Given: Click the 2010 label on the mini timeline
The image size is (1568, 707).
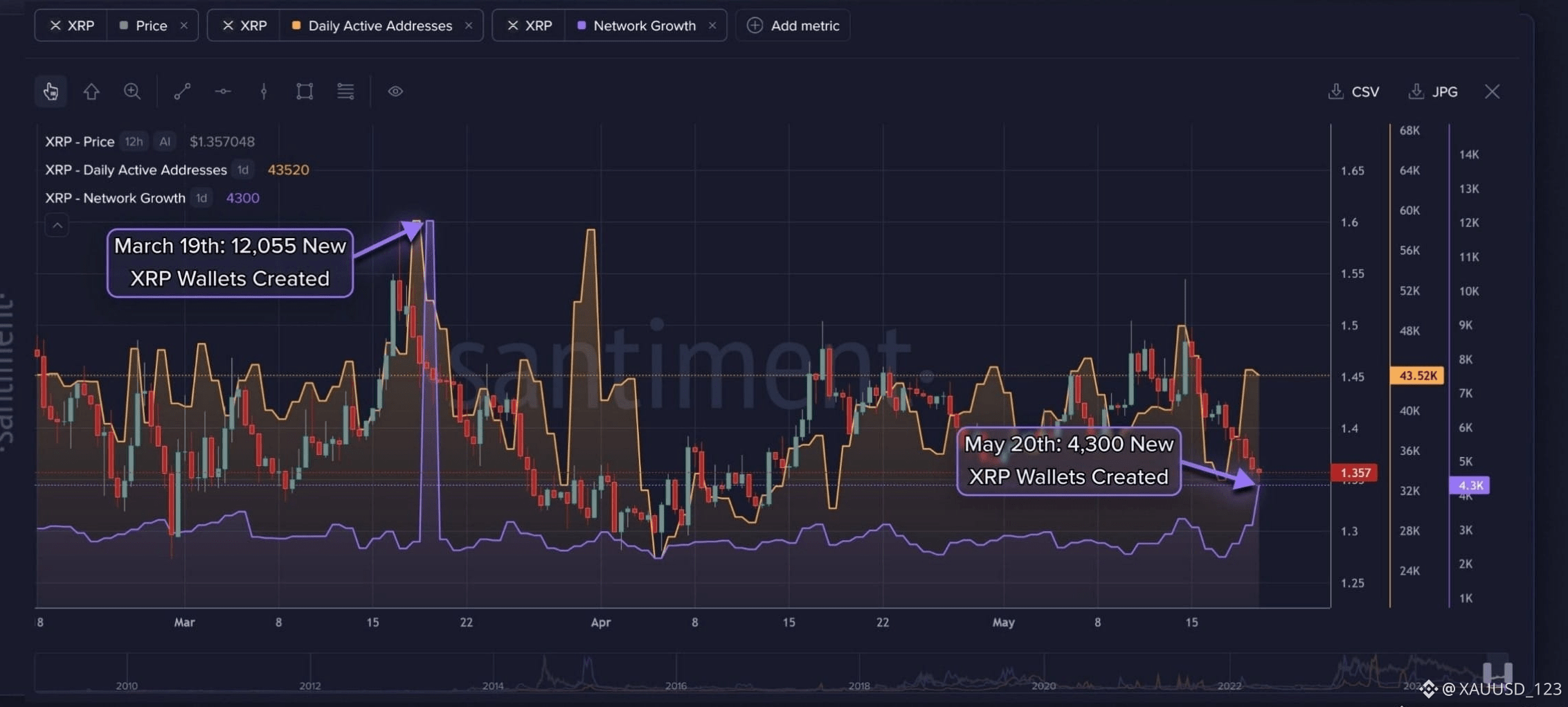Looking at the screenshot, I should click(127, 686).
